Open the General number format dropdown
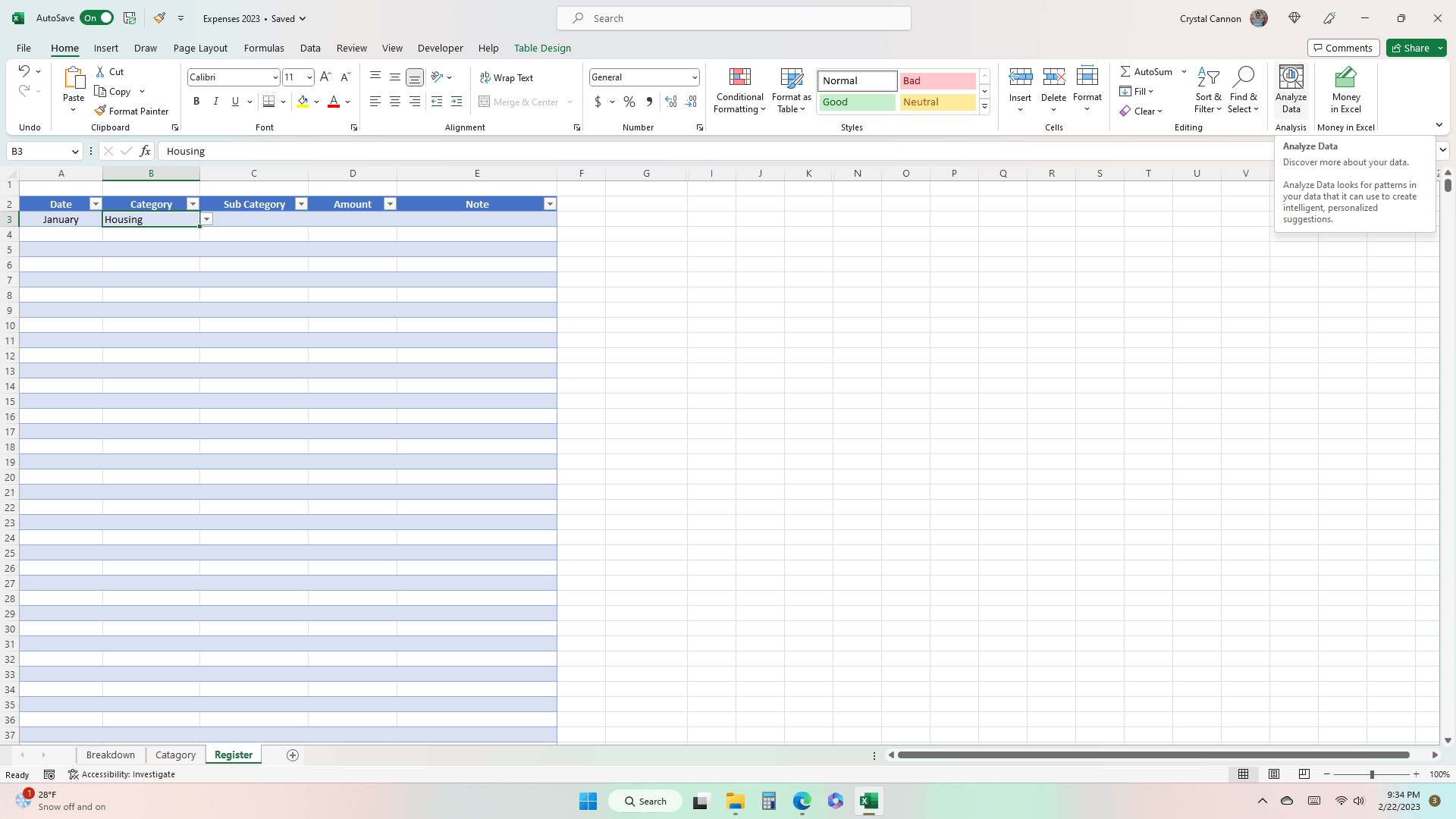The image size is (1456, 819). pyautogui.click(x=694, y=77)
